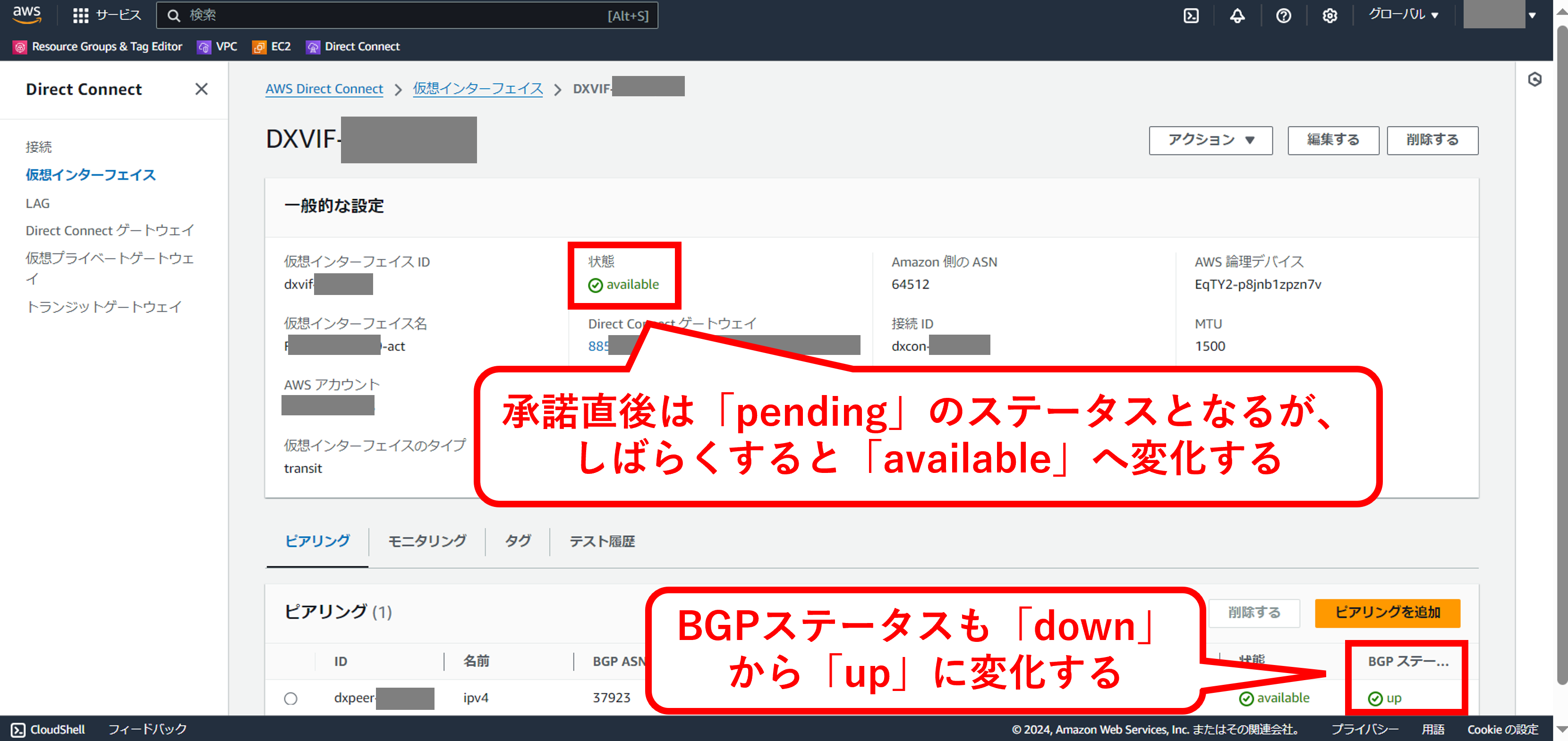
Task: Click the ipv4 peering name cell
Action: click(x=476, y=699)
